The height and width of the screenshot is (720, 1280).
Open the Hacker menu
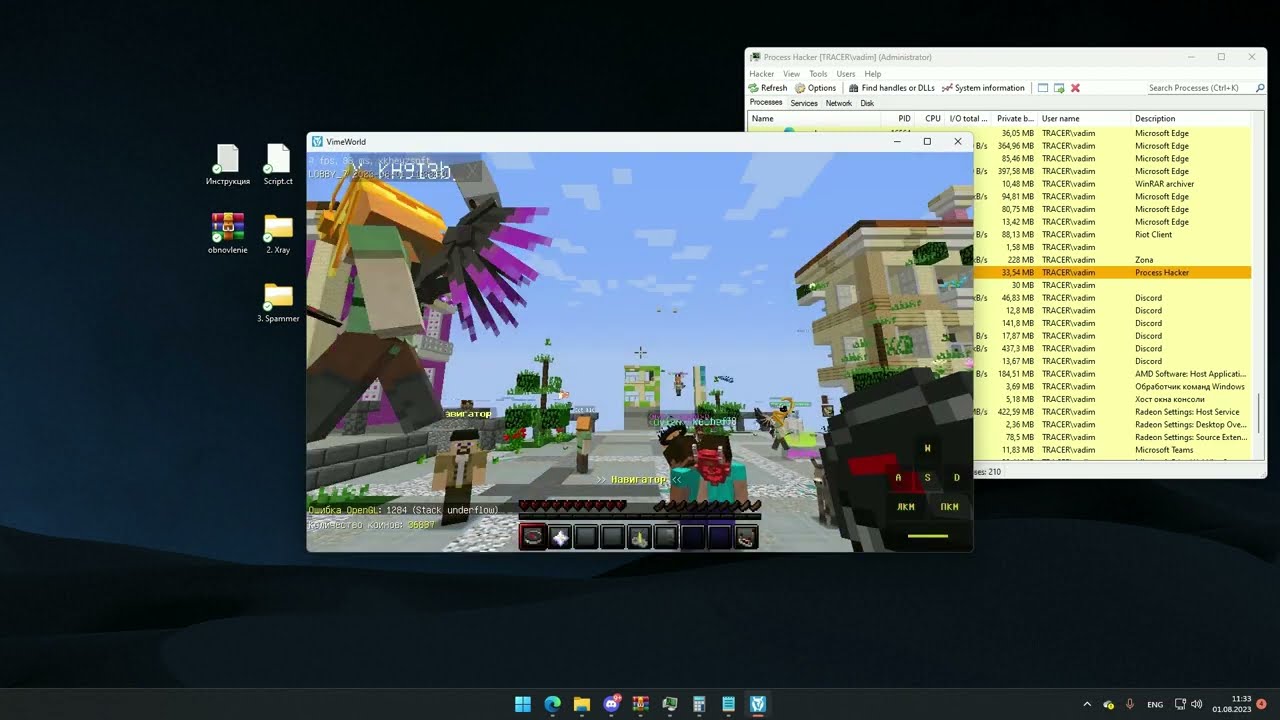[x=762, y=74]
